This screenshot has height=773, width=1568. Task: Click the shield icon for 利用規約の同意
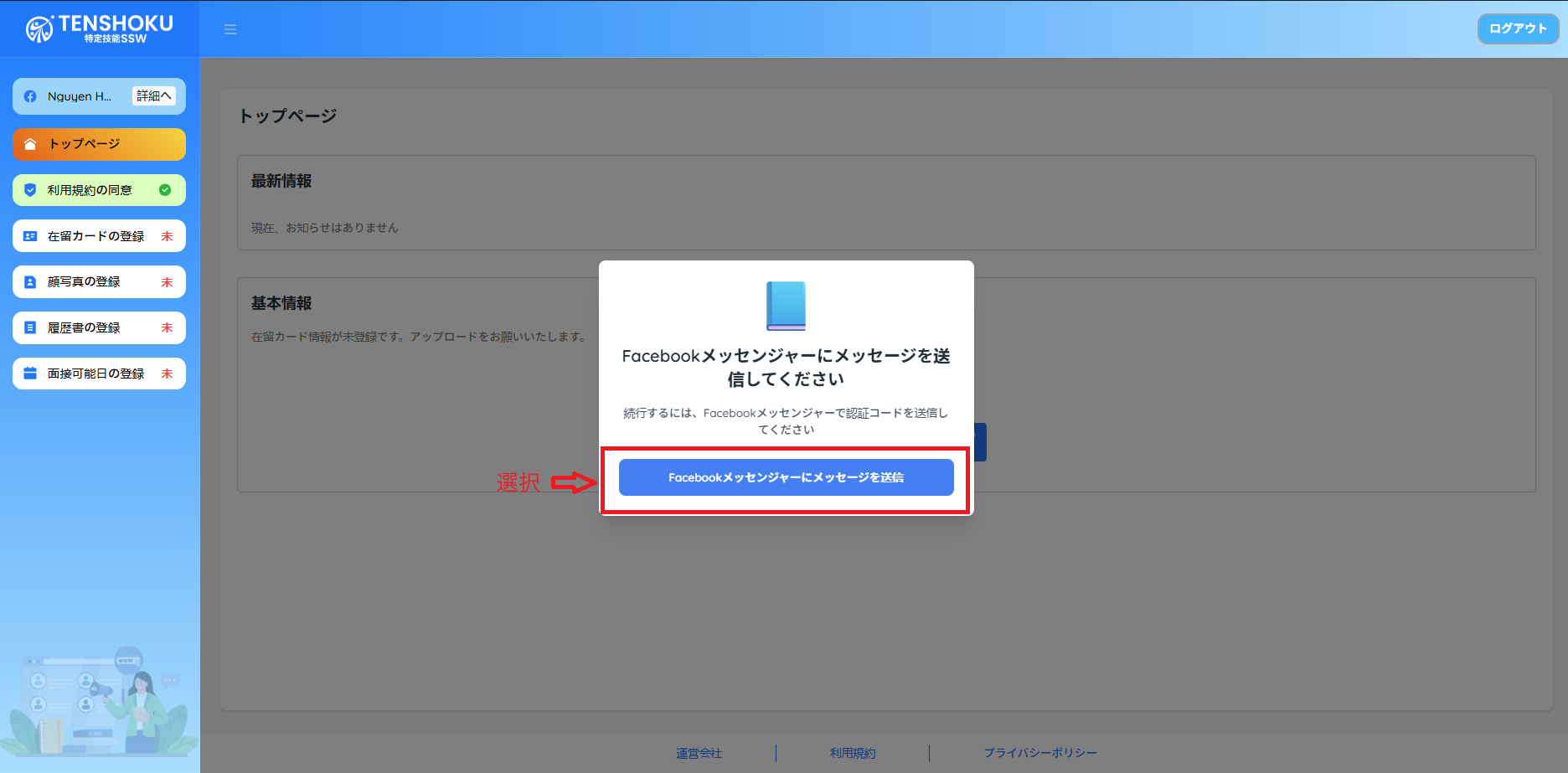(x=30, y=190)
